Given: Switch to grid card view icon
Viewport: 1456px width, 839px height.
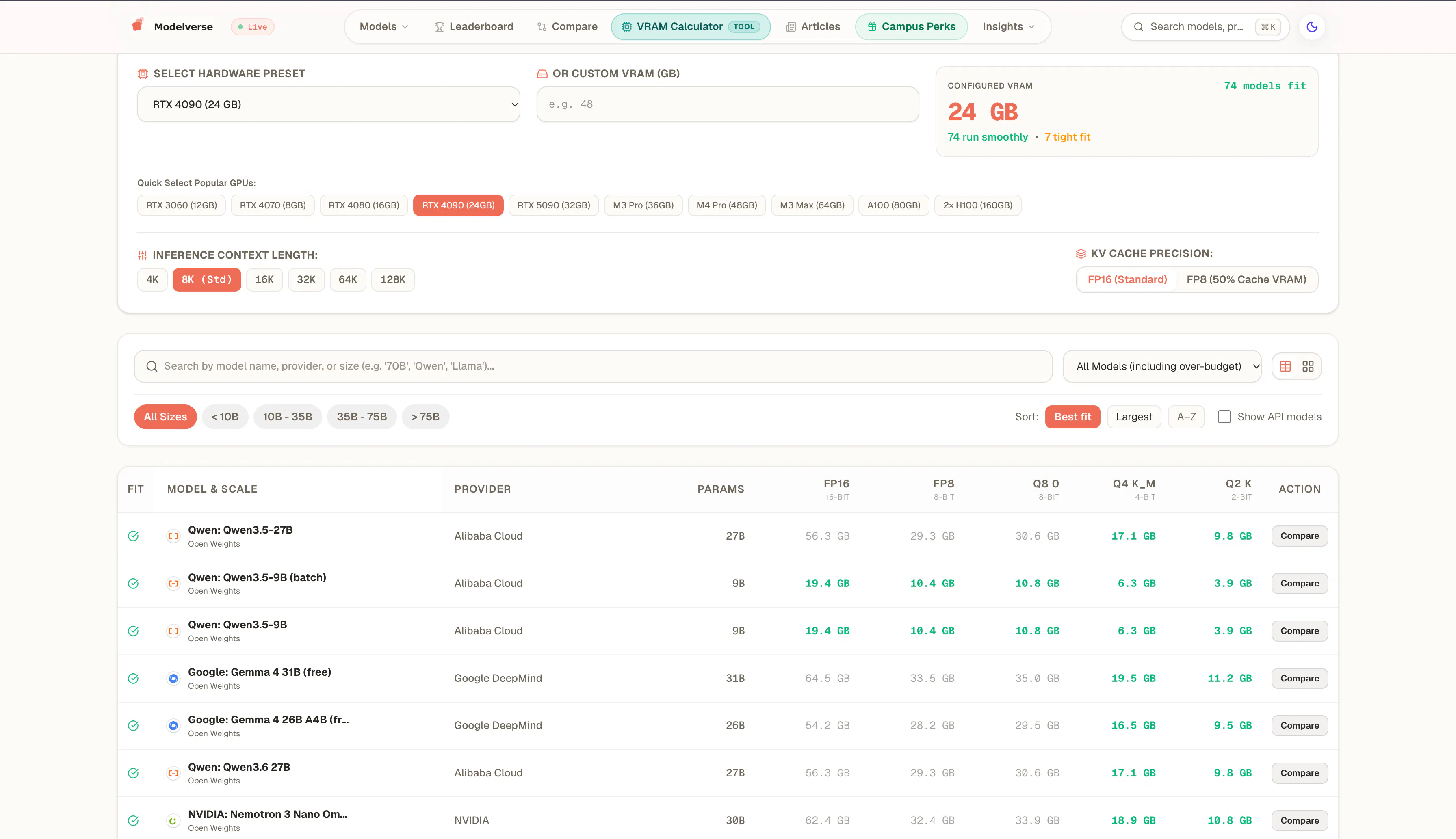Looking at the screenshot, I should point(1308,366).
